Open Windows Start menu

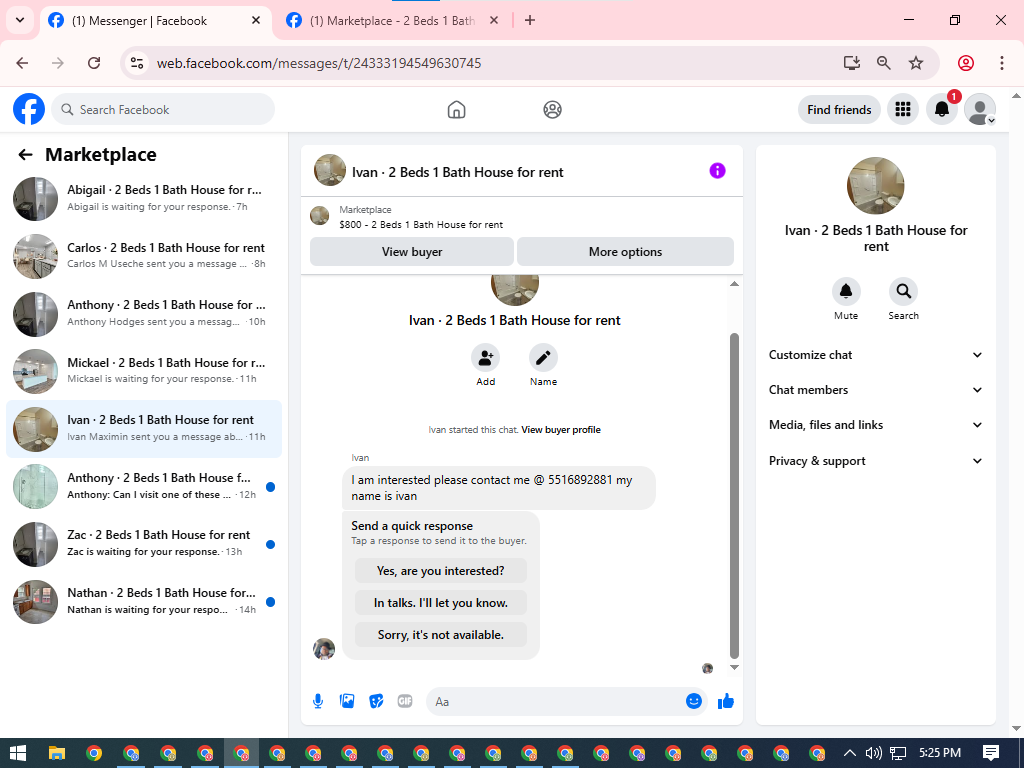pos(18,753)
